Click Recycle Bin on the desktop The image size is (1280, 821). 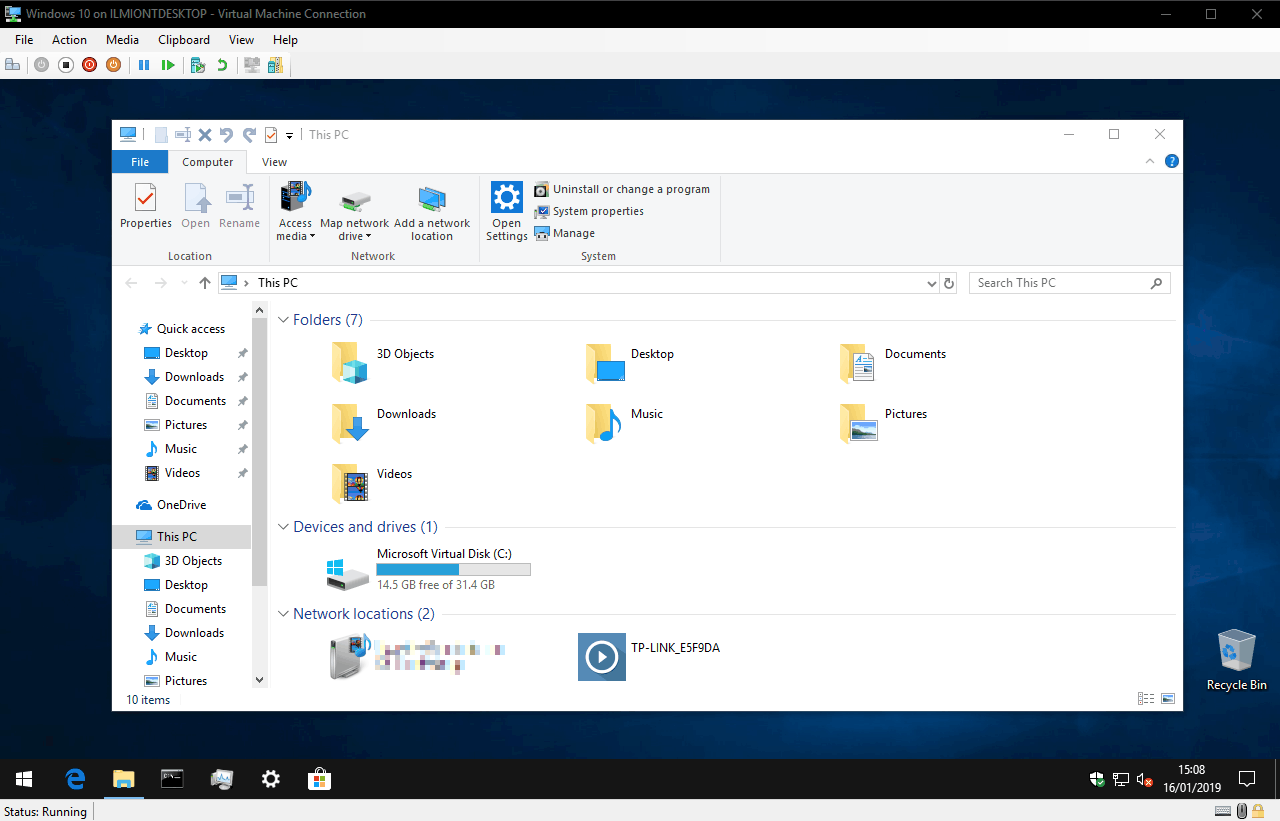coord(1237,660)
